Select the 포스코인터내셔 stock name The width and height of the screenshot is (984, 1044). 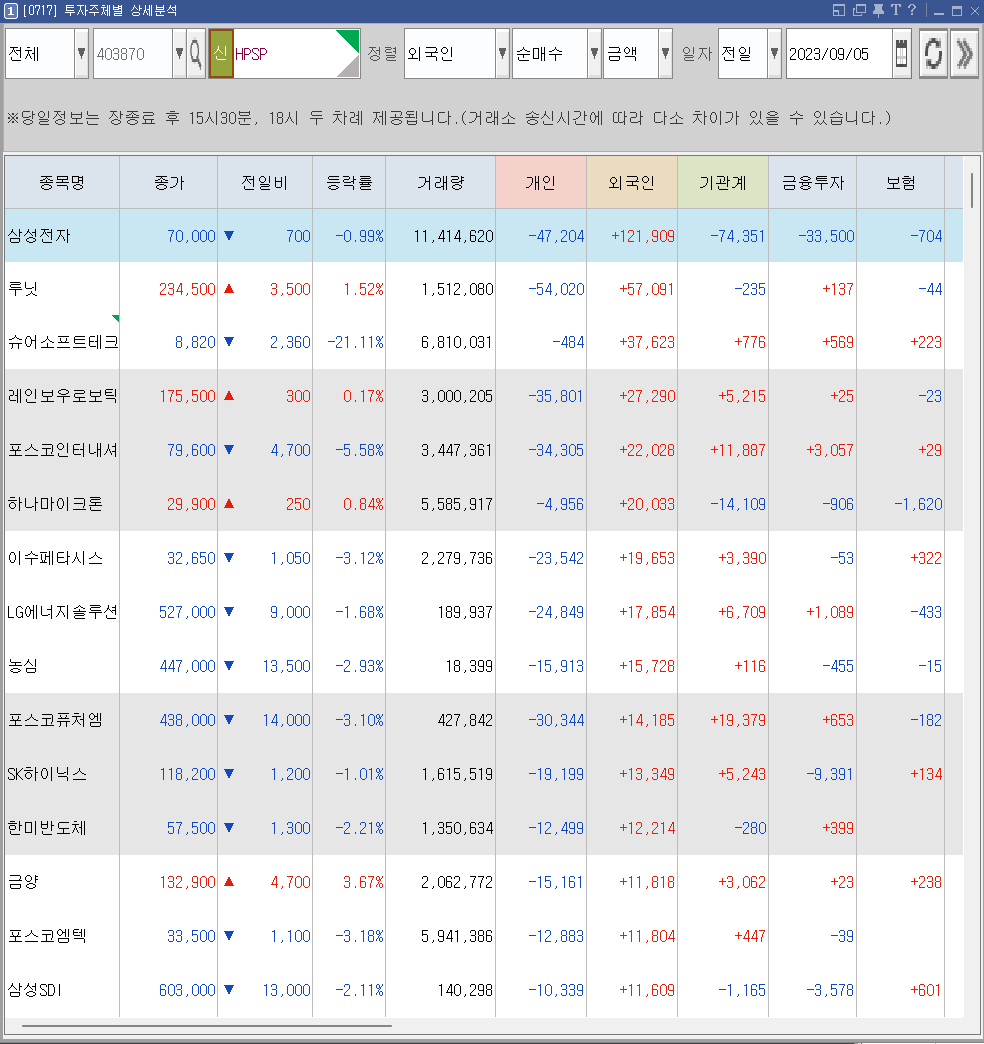pos(63,450)
